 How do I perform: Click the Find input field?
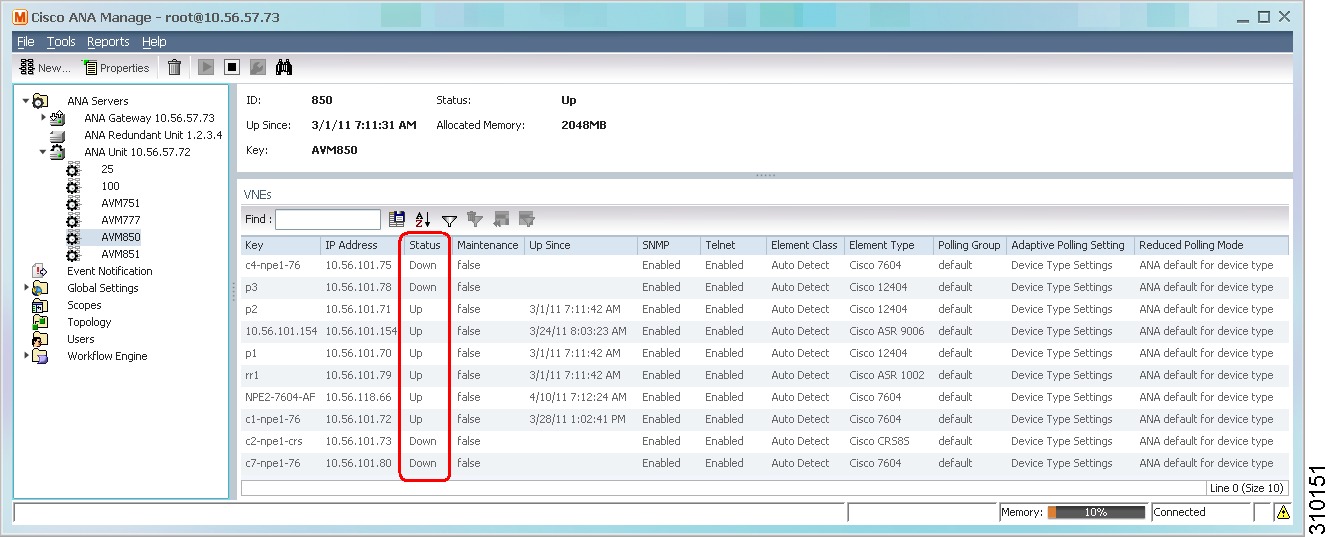pyautogui.click(x=328, y=219)
